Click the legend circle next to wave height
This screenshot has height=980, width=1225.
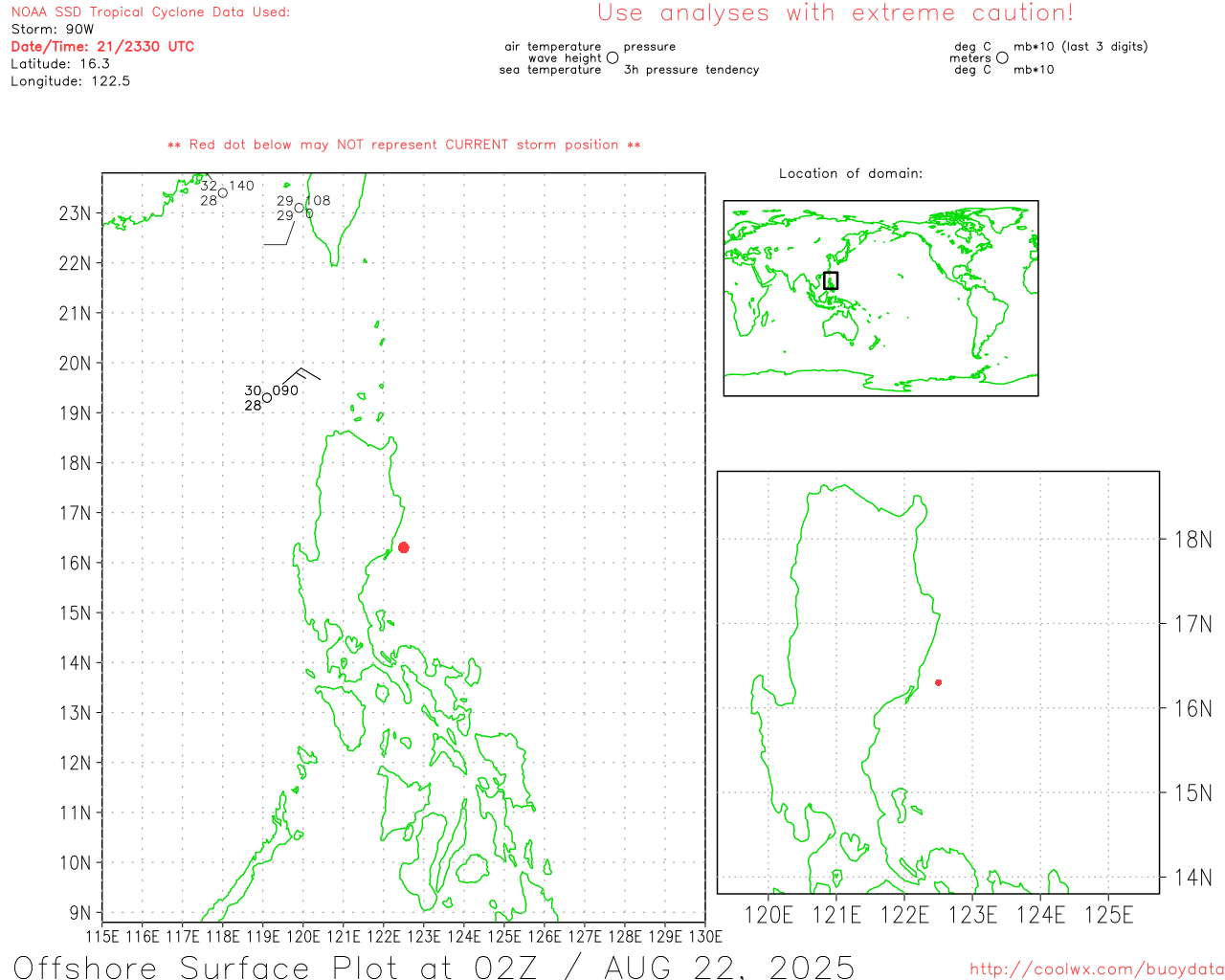612,57
